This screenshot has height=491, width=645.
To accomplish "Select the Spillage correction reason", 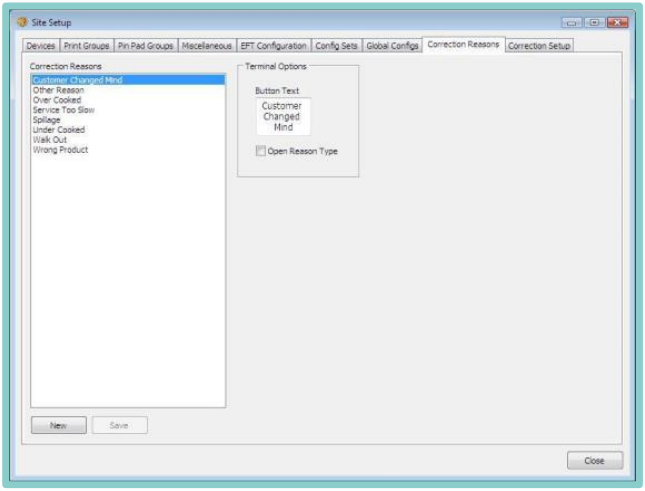I will pos(48,120).
